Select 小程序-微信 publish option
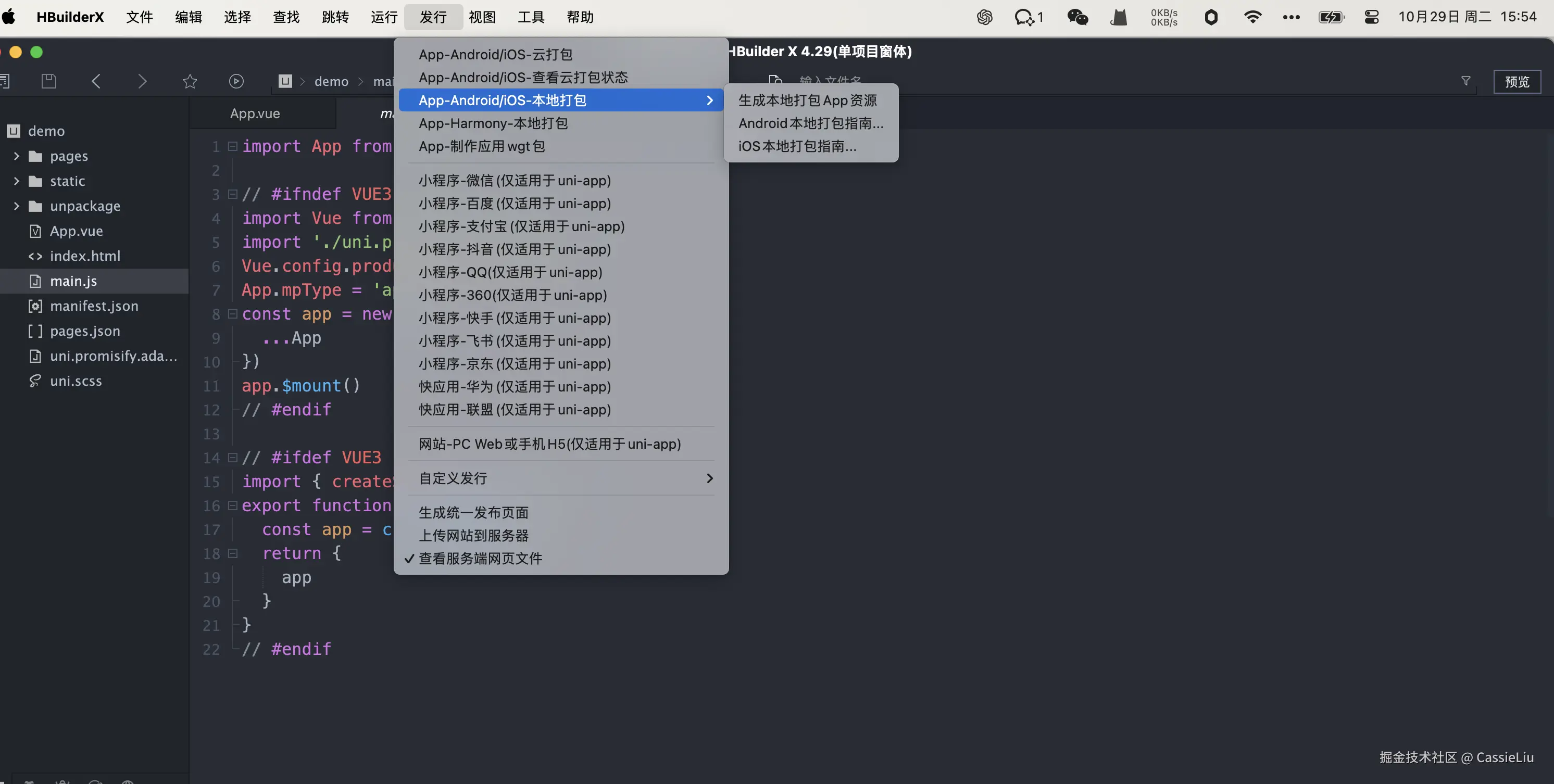The width and height of the screenshot is (1554, 784). point(515,180)
